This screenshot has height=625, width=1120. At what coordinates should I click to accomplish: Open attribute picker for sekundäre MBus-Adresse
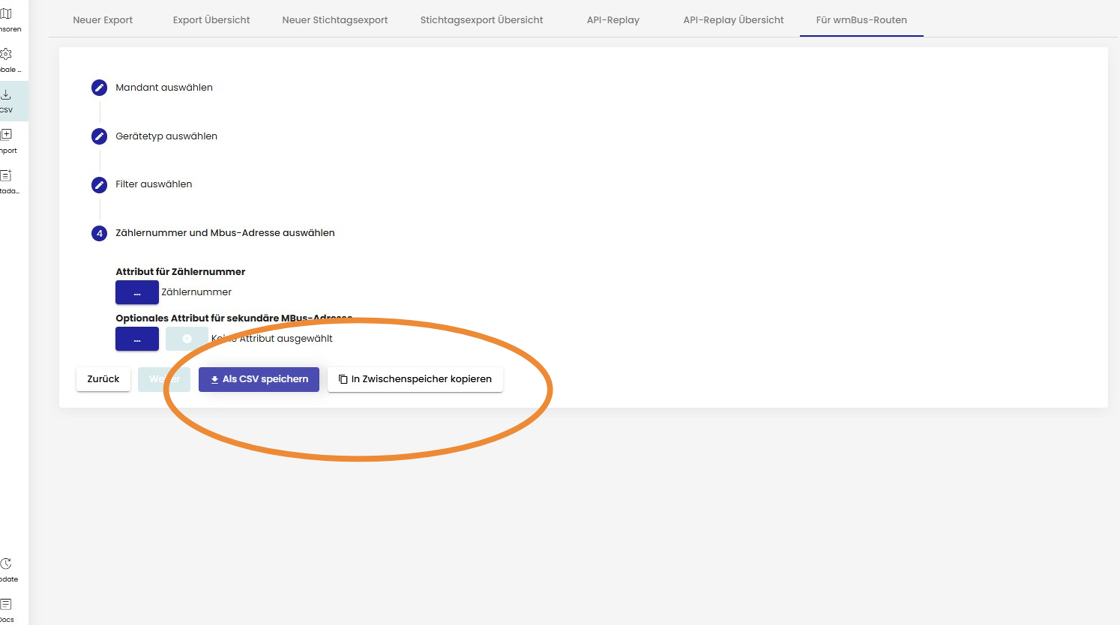click(x=137, y=339)
